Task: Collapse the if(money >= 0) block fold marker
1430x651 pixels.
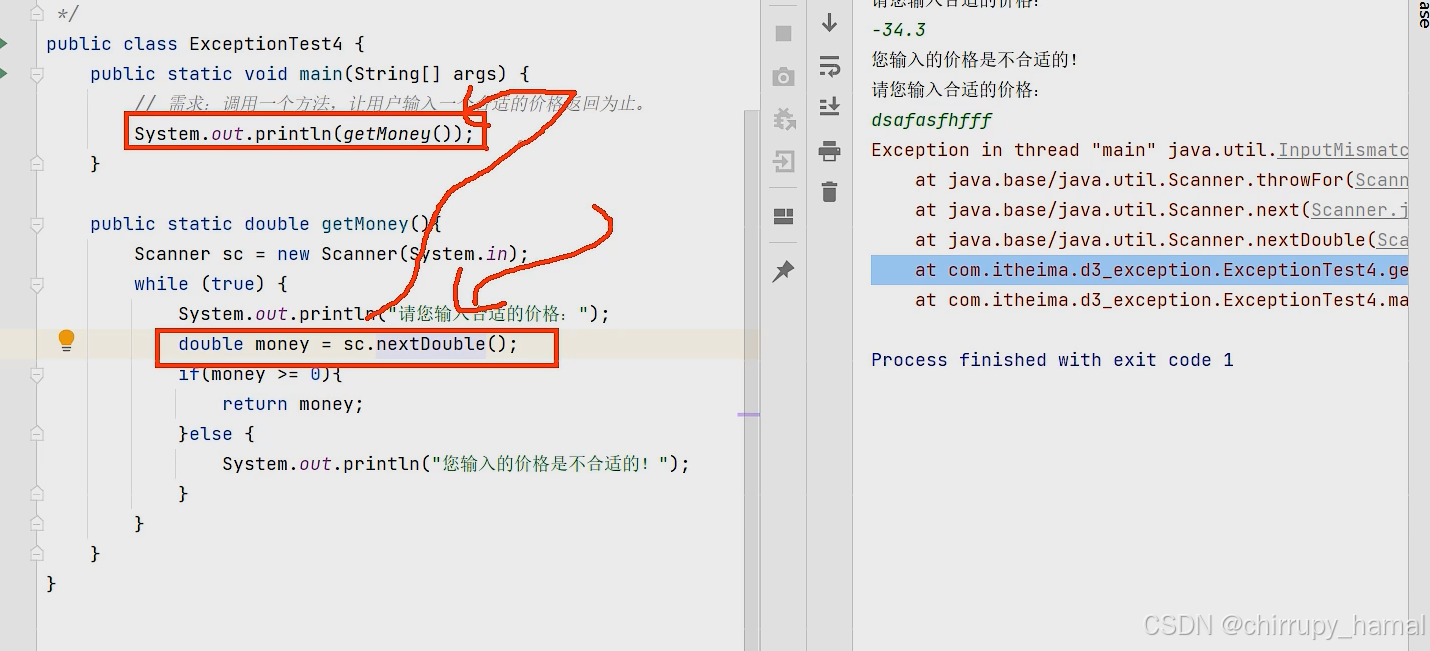Action: (x=37, y=375)
